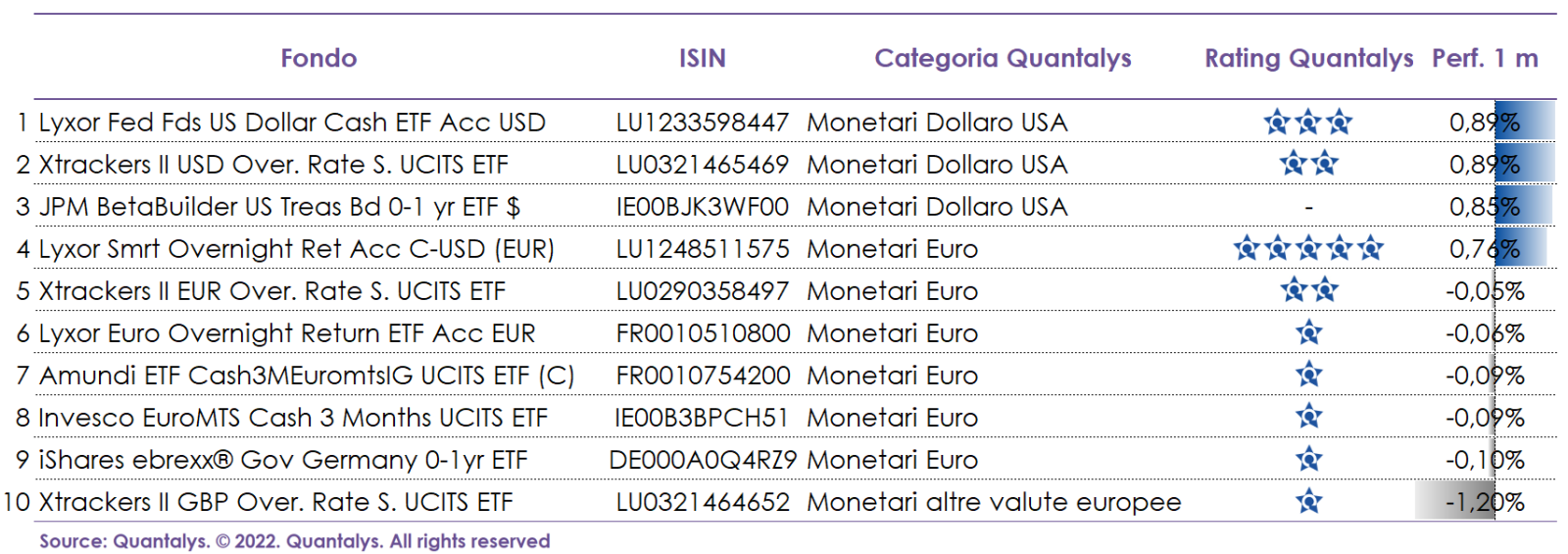Click the two-star rating for Xtrackers II EUR
The width and height of the screenshot is (1568, 554).
point(1308,290)
